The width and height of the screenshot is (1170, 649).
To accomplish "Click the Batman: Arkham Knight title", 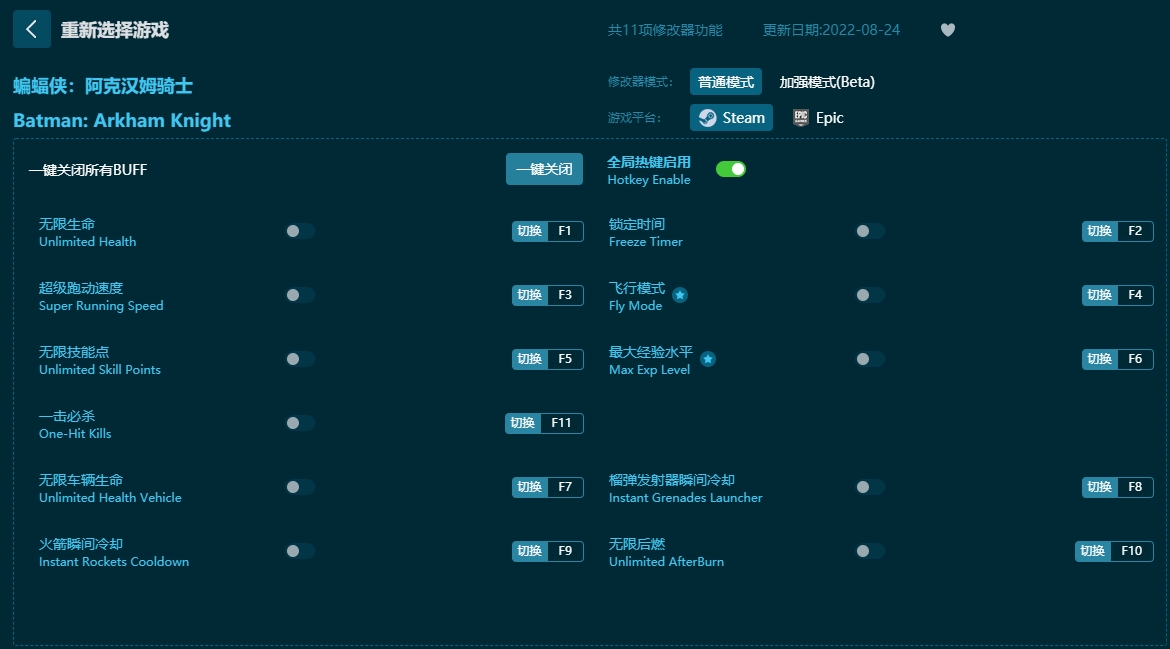I will pos(122,120).
